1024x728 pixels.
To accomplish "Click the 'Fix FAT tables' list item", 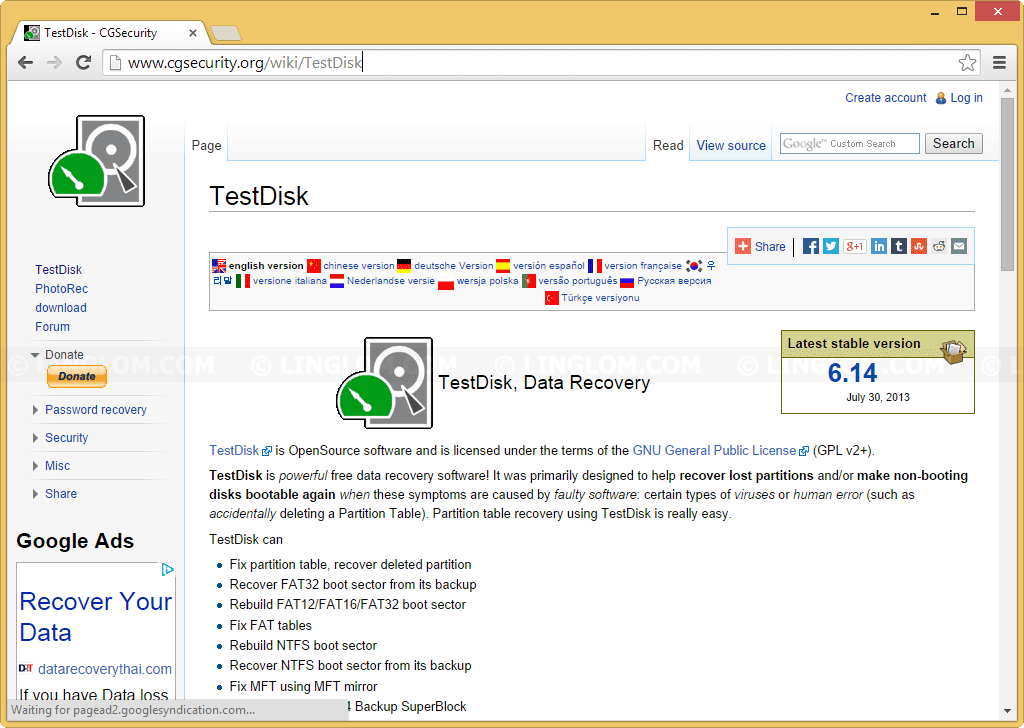I will coord(270,625).
